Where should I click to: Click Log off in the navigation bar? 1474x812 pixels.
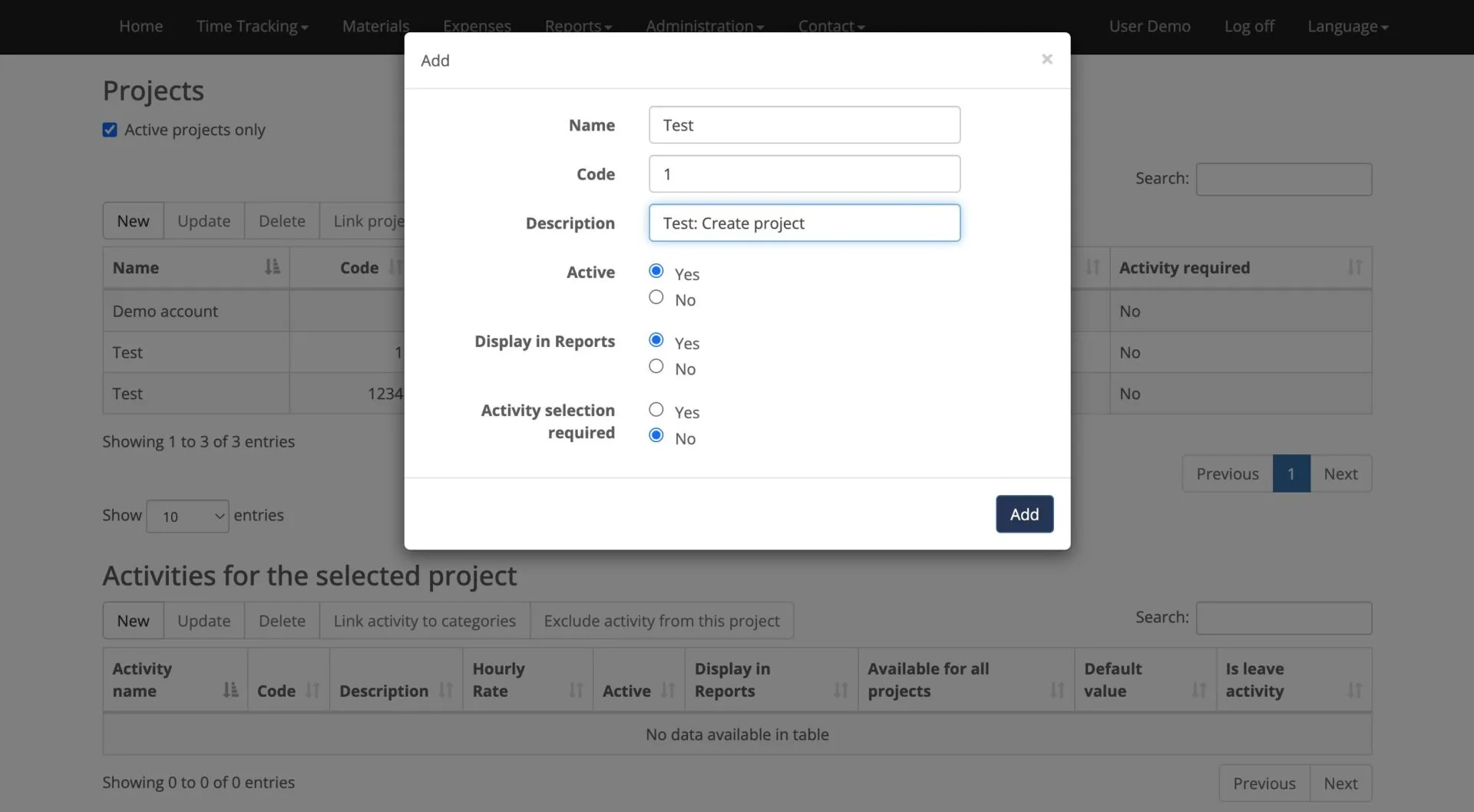point(1248,26)
